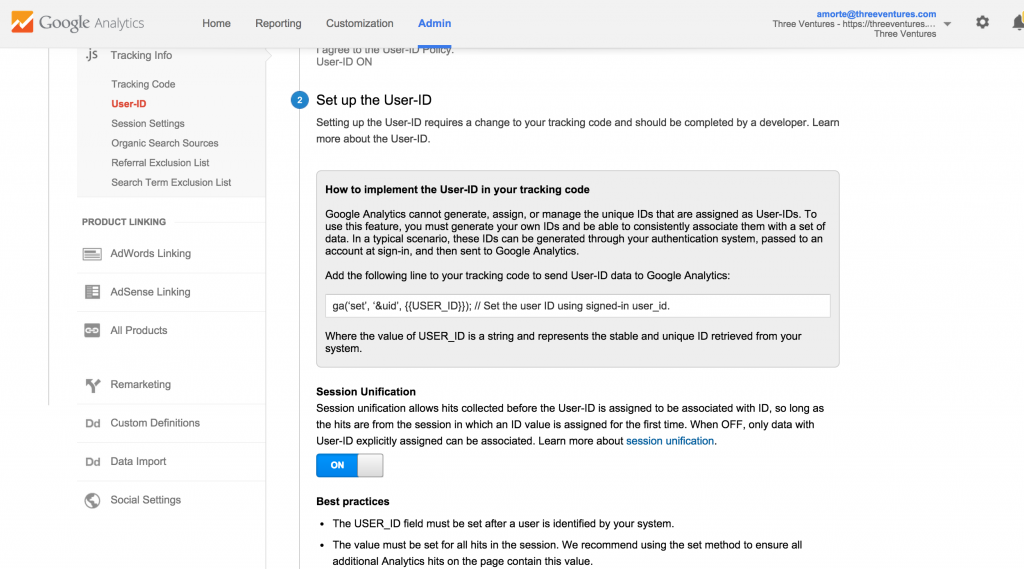This screenshot has width=1024, height=569.
Task: Open Custom Definitions label
Action: point(155,423)
